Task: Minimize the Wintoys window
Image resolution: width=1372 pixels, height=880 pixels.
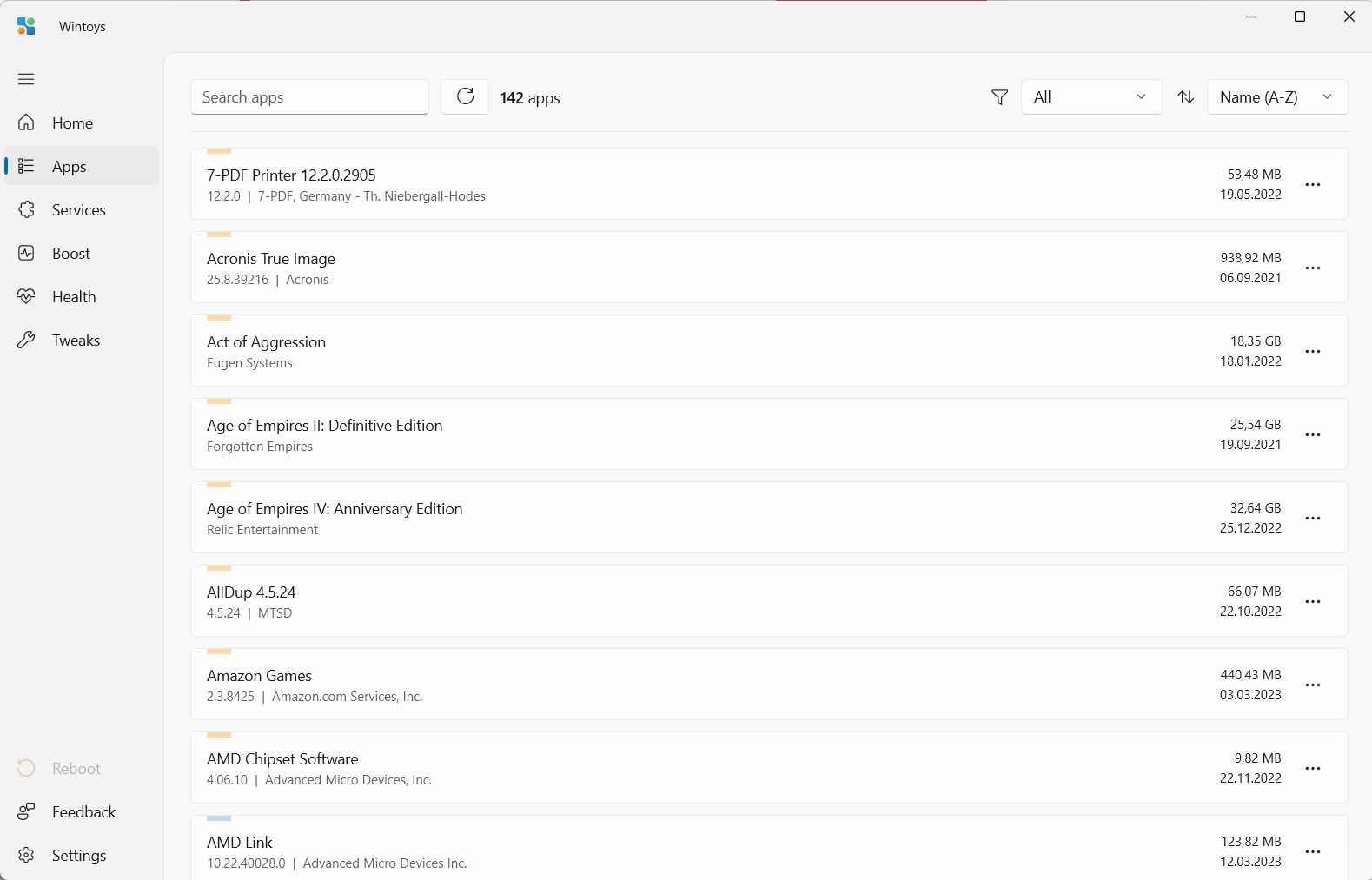Action: pos(1250,17)
